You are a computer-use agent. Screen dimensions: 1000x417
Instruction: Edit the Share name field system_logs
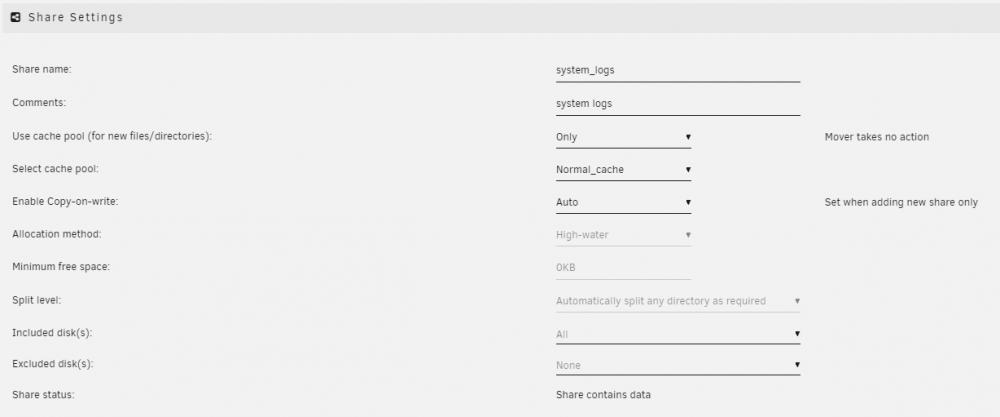click(678, 70)
